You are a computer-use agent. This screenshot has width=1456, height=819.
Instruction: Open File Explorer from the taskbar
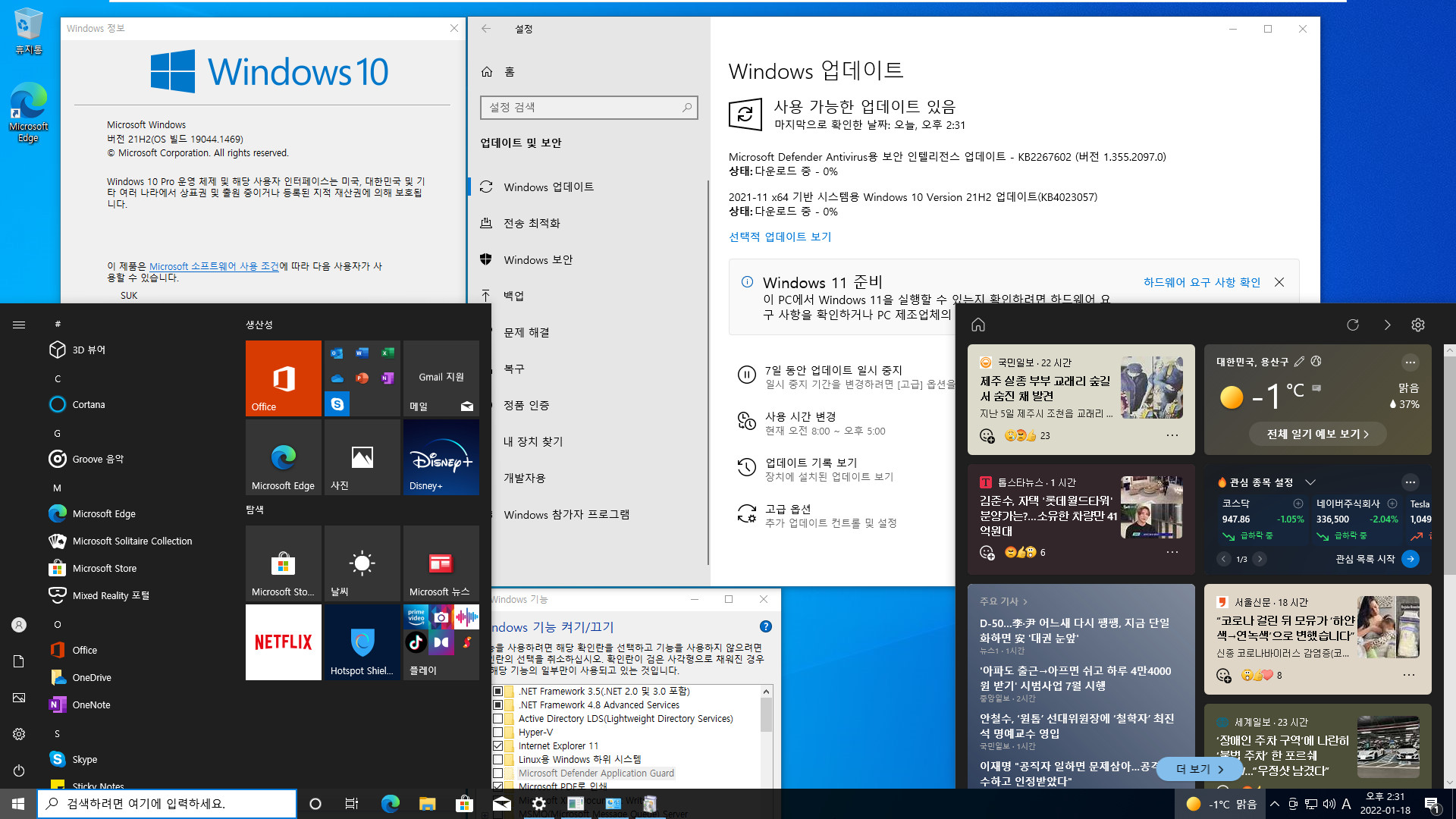click(x=427, y=804)
